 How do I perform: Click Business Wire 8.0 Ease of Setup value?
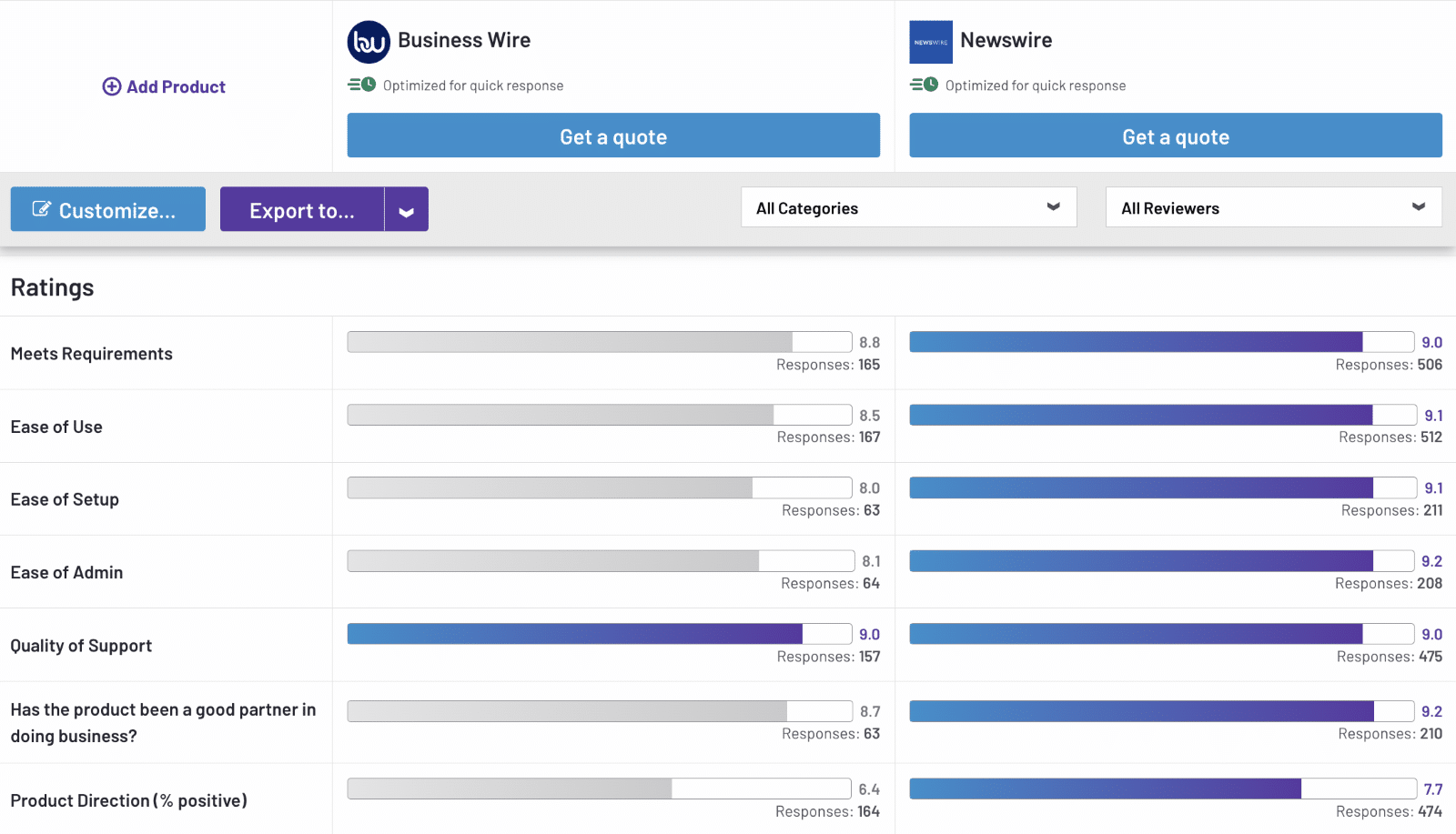[x=870, y=487]
